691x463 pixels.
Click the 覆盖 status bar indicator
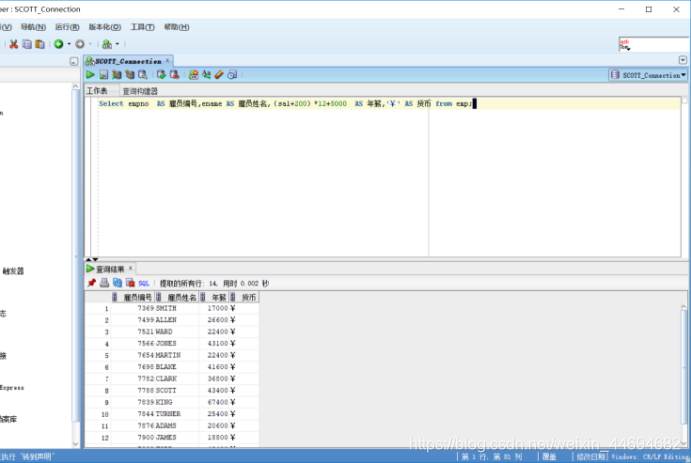coord(549,457)
